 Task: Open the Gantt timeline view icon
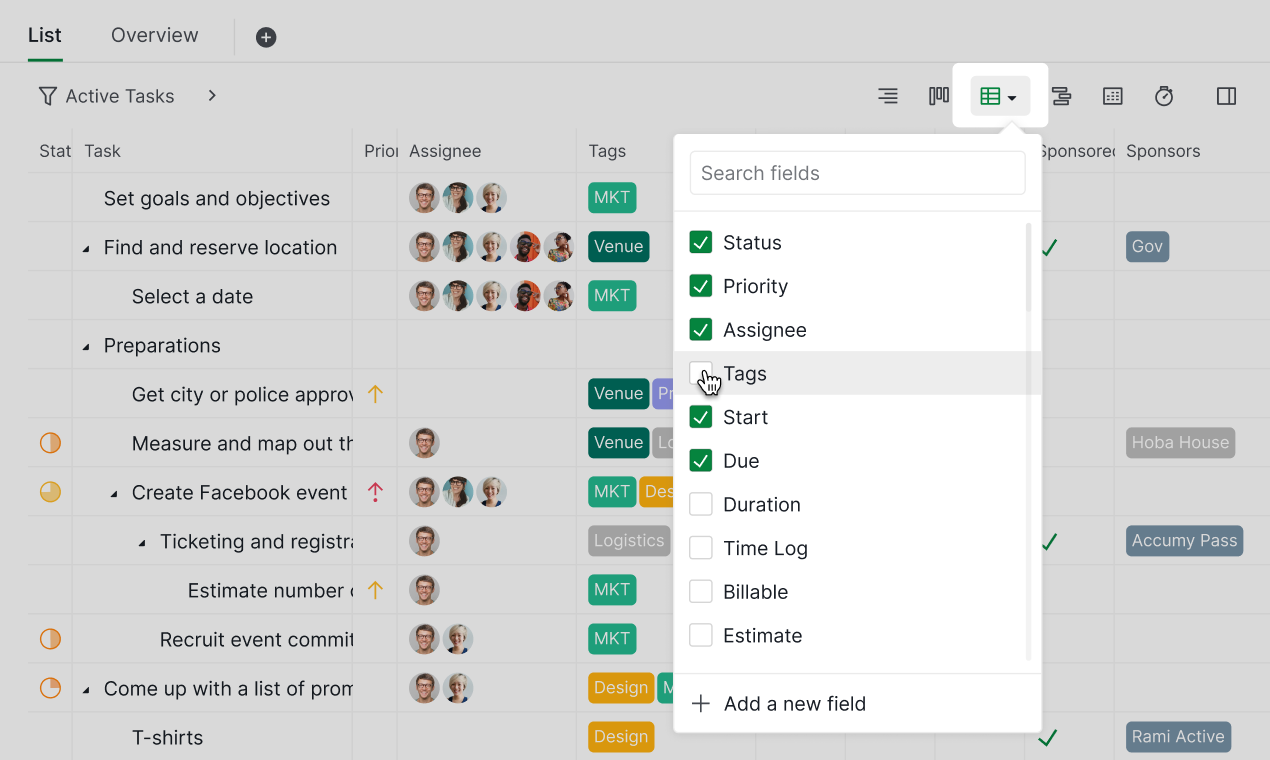pyautogui.click(x=1061, y=96)
